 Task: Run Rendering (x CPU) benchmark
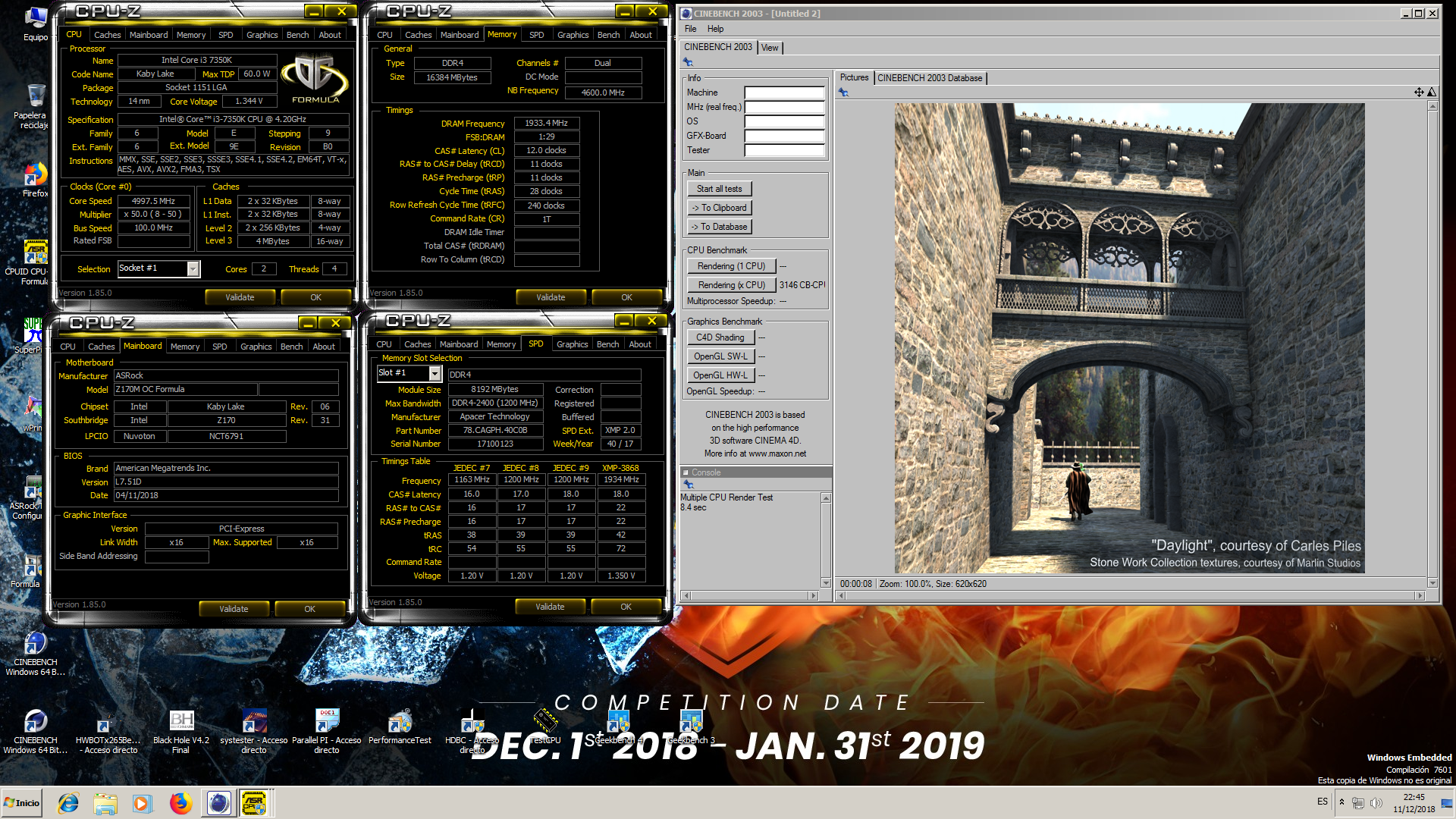[731, 285]
